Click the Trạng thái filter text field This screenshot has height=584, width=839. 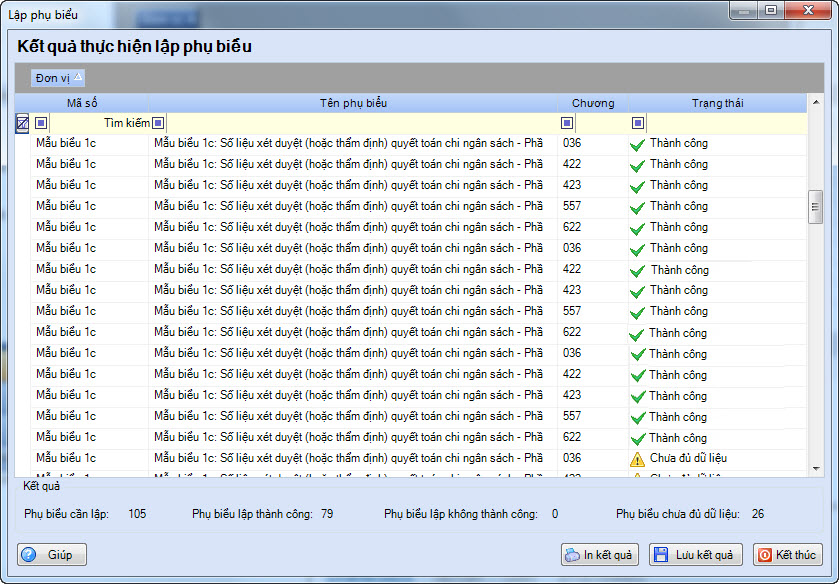click(x=725, y=123)
